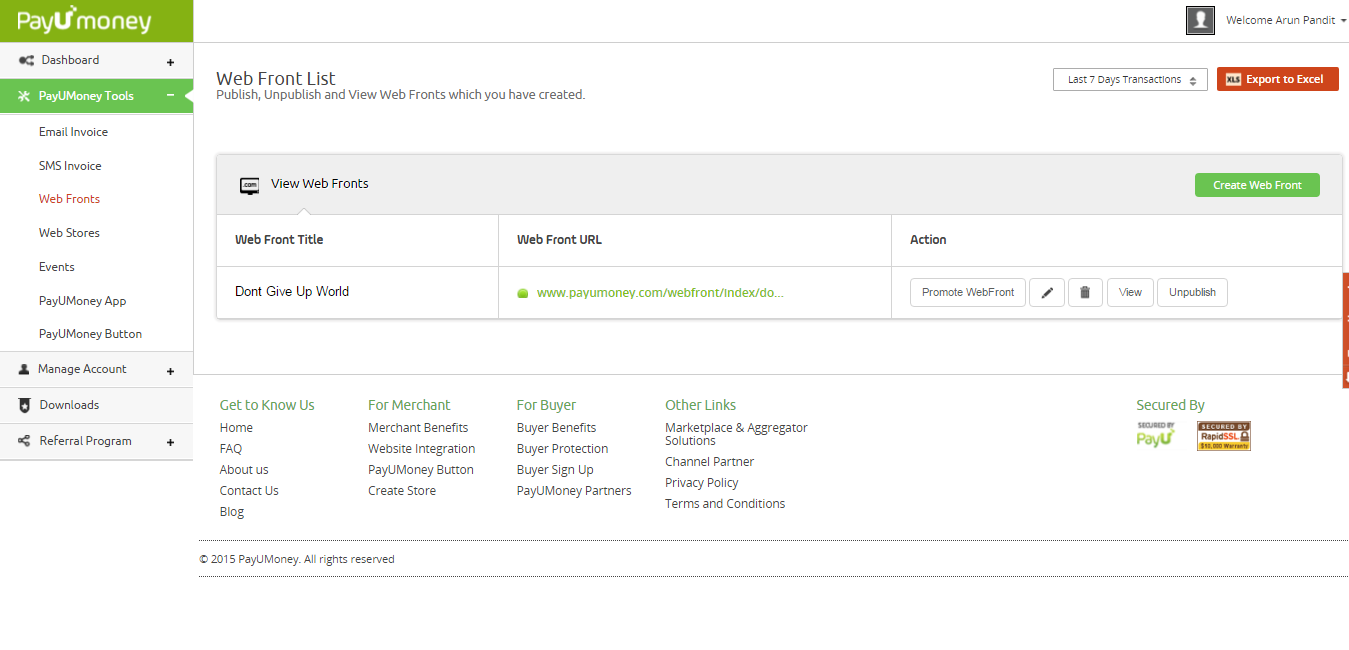Click the PayUMoney Button footer link

point(421,470)
